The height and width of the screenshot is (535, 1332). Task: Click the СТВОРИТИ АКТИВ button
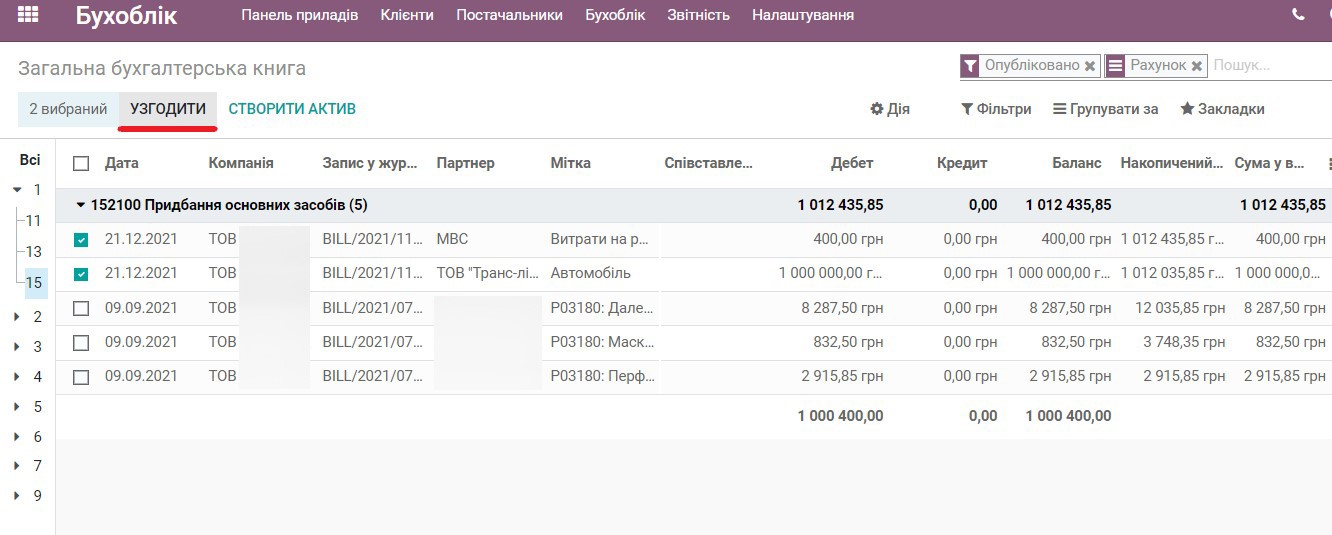tap(292, 109)
